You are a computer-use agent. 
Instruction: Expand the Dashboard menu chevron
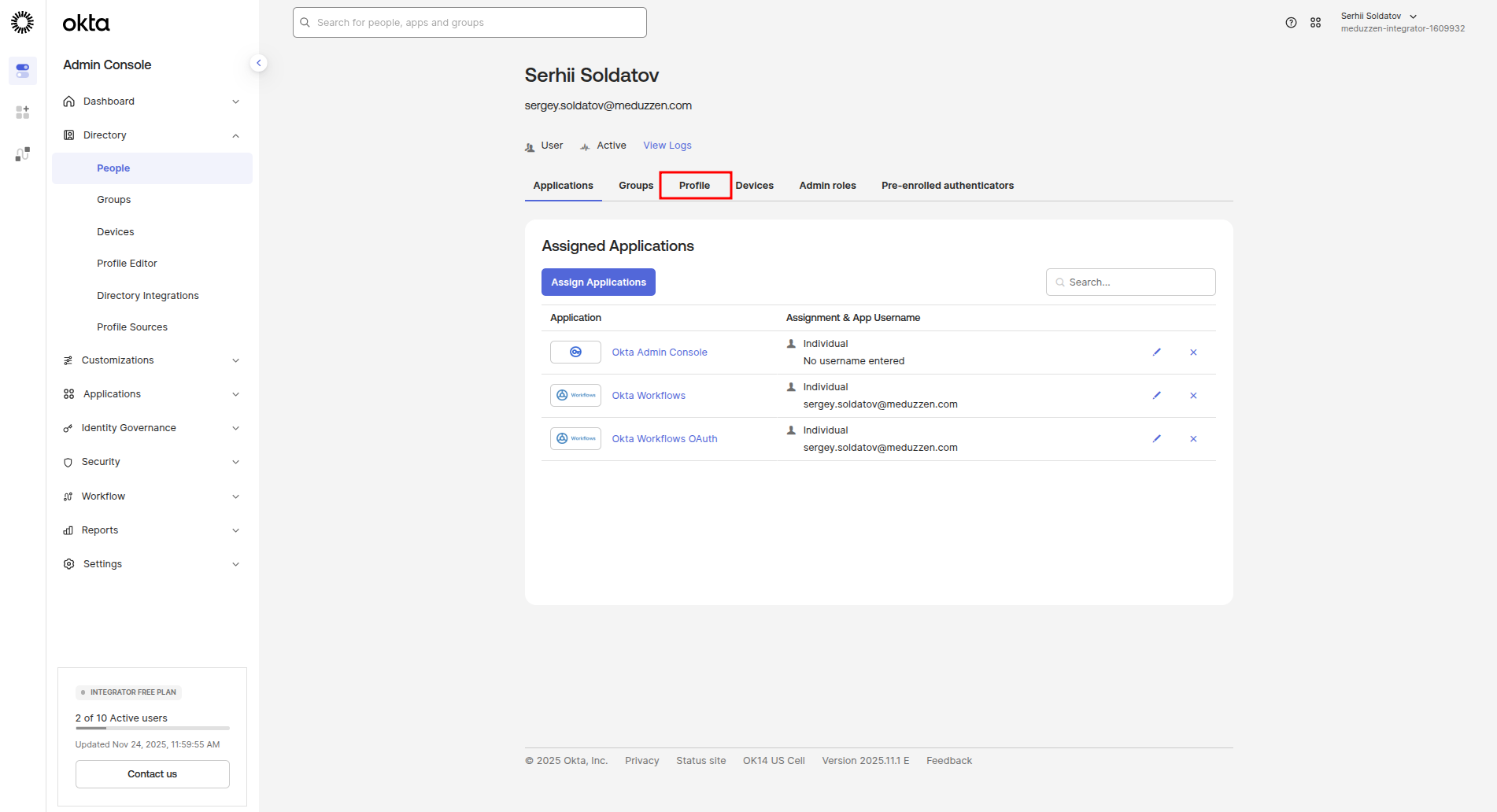[x=235, y=101]
